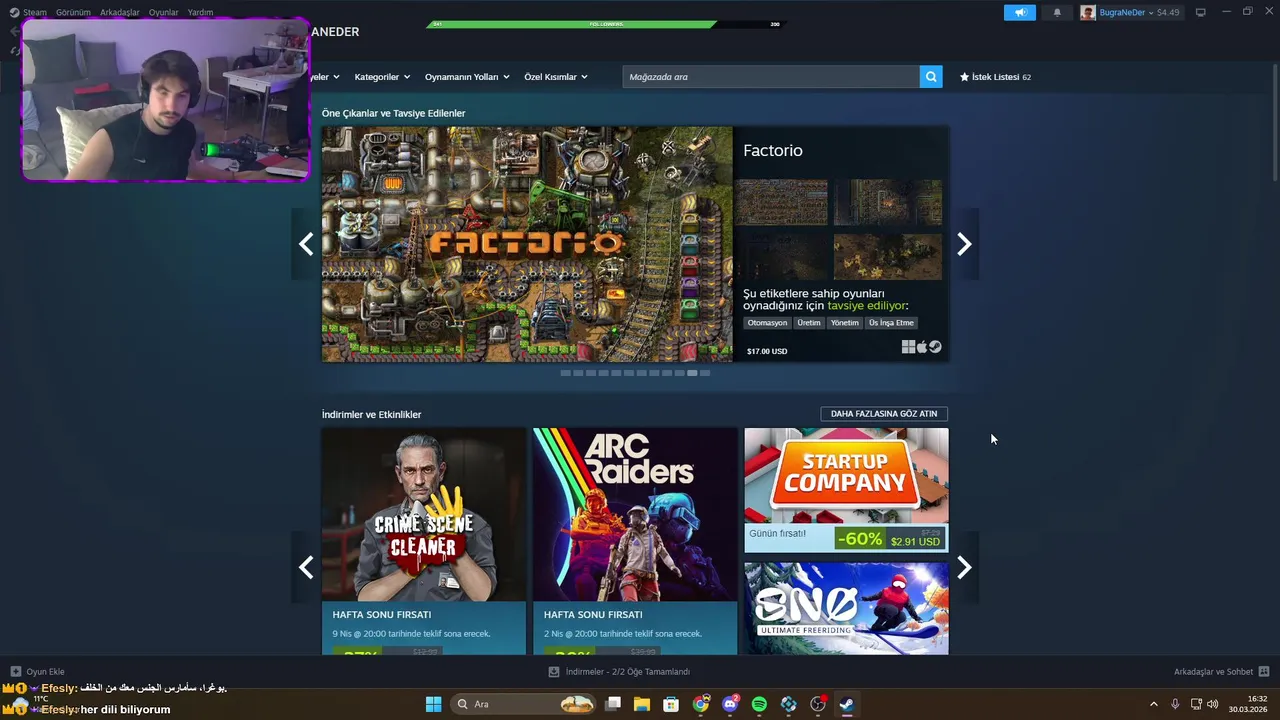The width and height of the screenshot is (1280, 720).
Task: Jump to the last carousel indicator dot
Action: (705, 373)
